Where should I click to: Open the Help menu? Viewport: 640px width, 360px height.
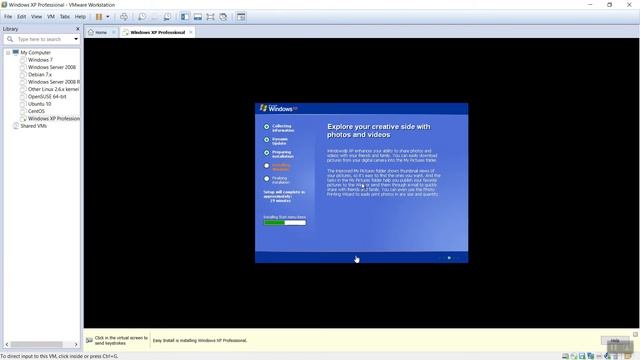pyautogui.click(x=80, y=17)
